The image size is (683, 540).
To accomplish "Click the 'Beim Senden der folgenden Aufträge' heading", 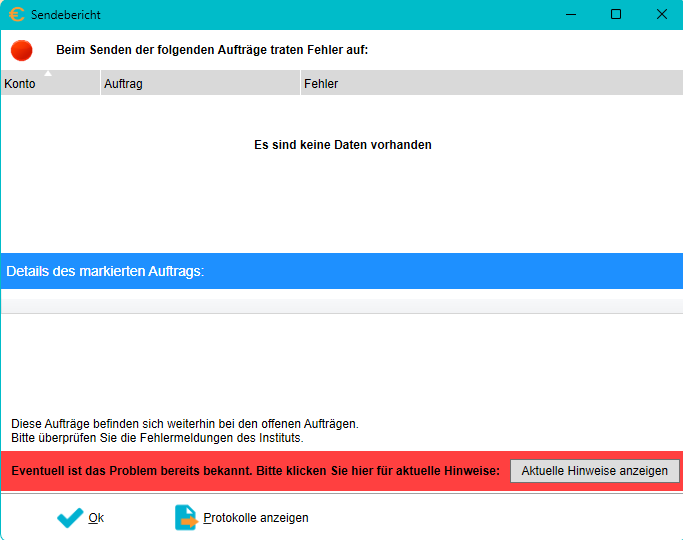I will [x=212, y=50].
